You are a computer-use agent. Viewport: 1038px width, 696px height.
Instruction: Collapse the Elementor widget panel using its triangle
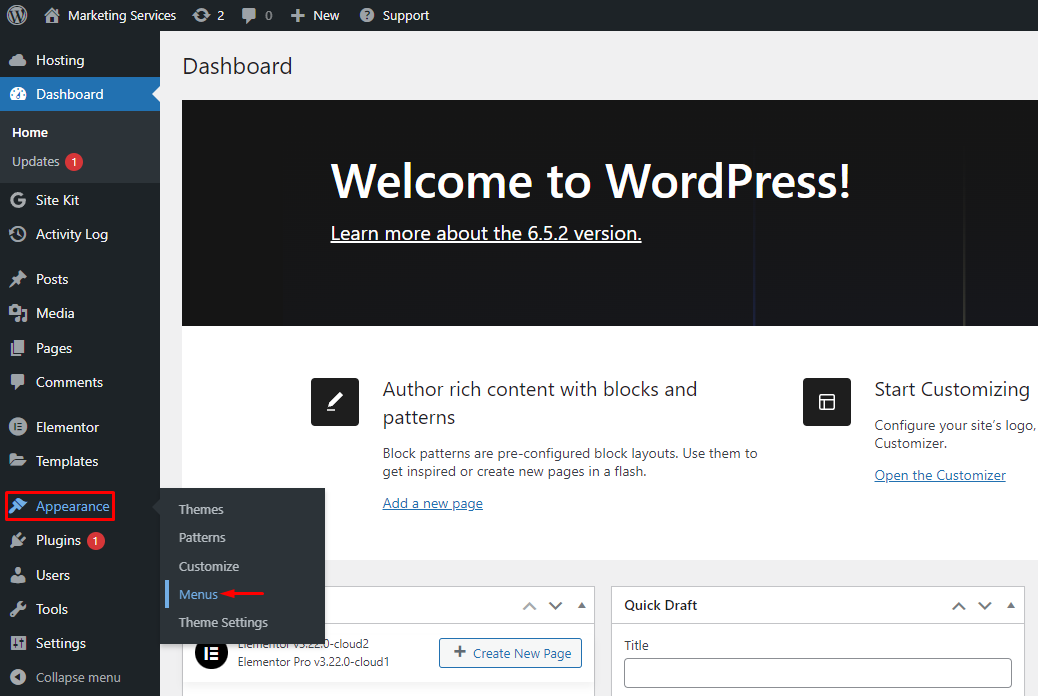582,605
